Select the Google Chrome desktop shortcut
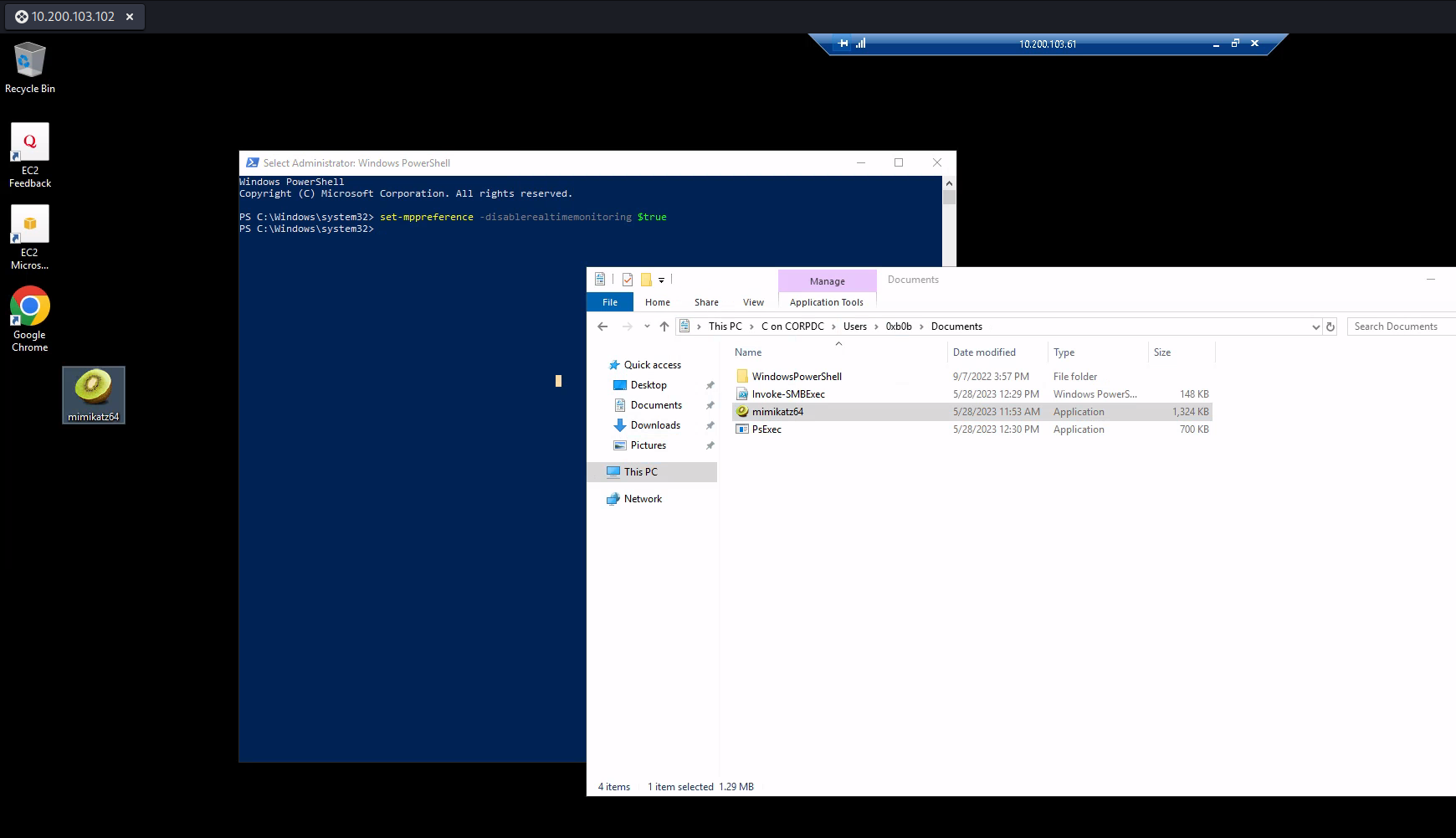This screenshot has width=1456, height=838. click(30, 318)
